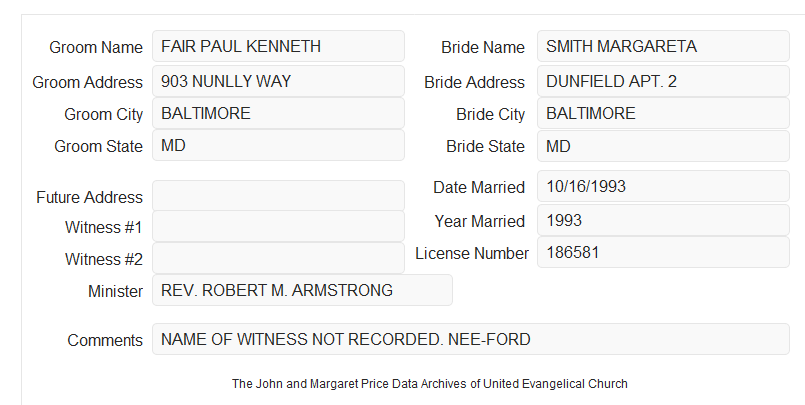Select the empty Witness #1 field
The height and width of the screenshot is (405, 805).
[x=278, y=226]
